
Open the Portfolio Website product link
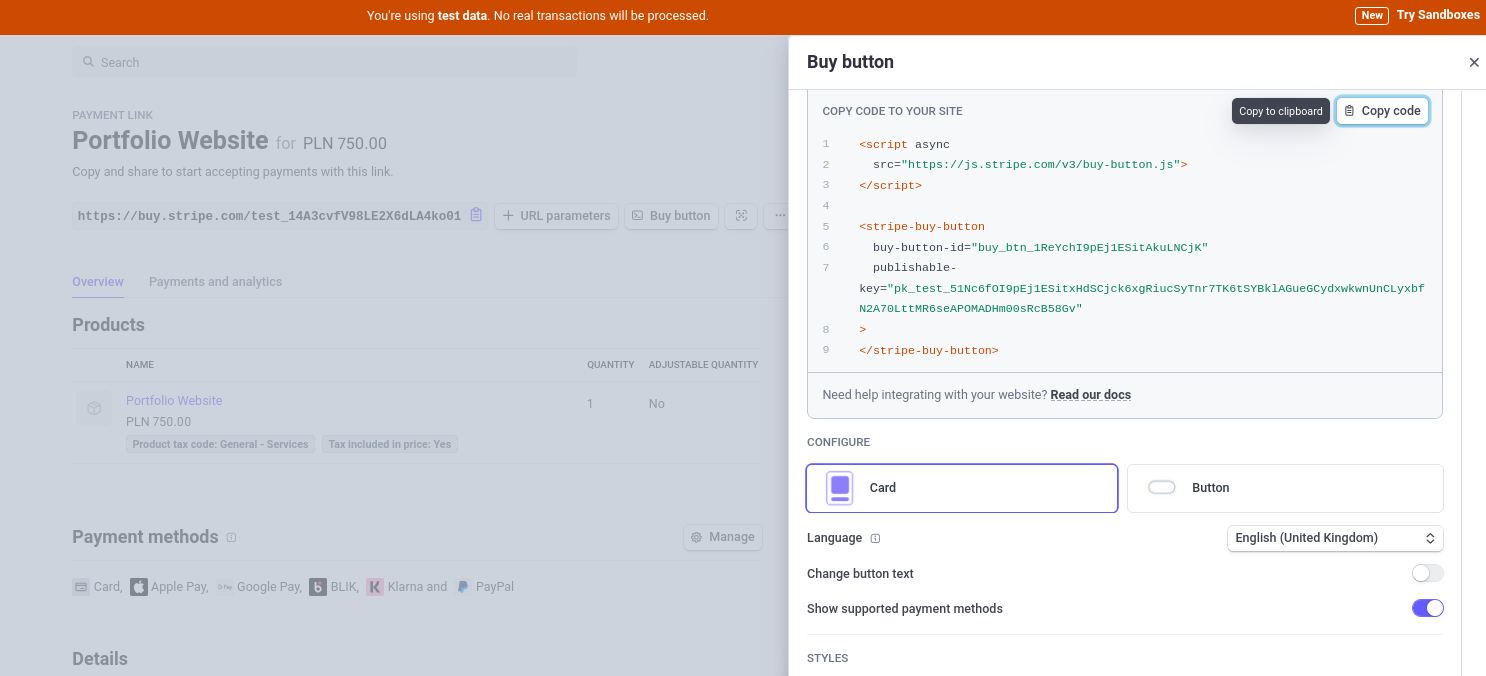tap(174, 401)
